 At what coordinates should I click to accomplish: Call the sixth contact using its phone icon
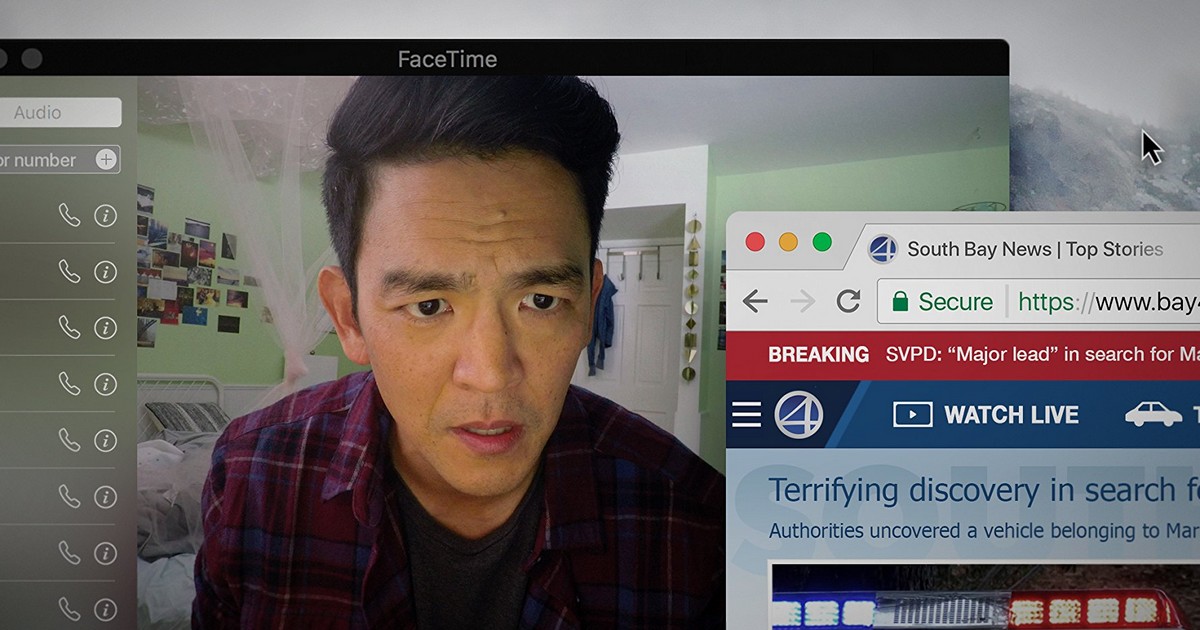pyautogui.click(x=69, y=496)
